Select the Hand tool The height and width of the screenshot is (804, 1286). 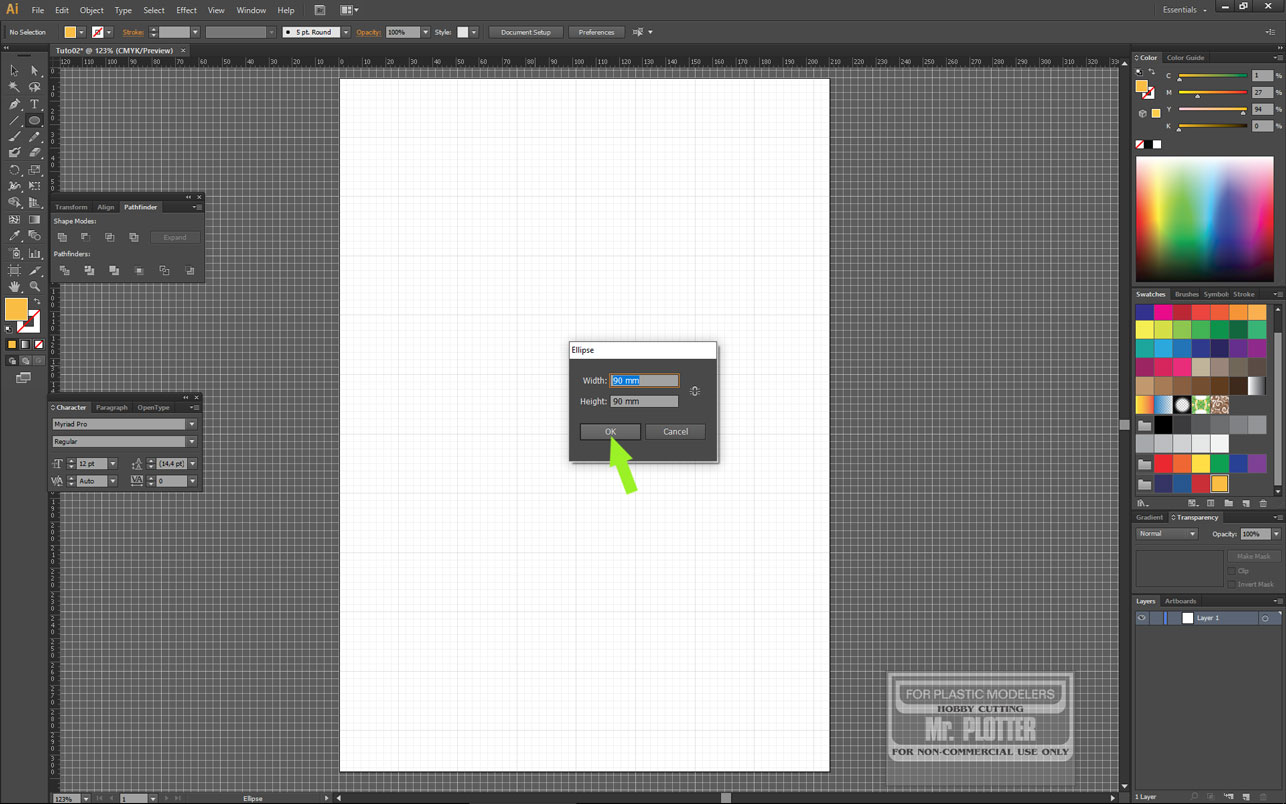14,286
